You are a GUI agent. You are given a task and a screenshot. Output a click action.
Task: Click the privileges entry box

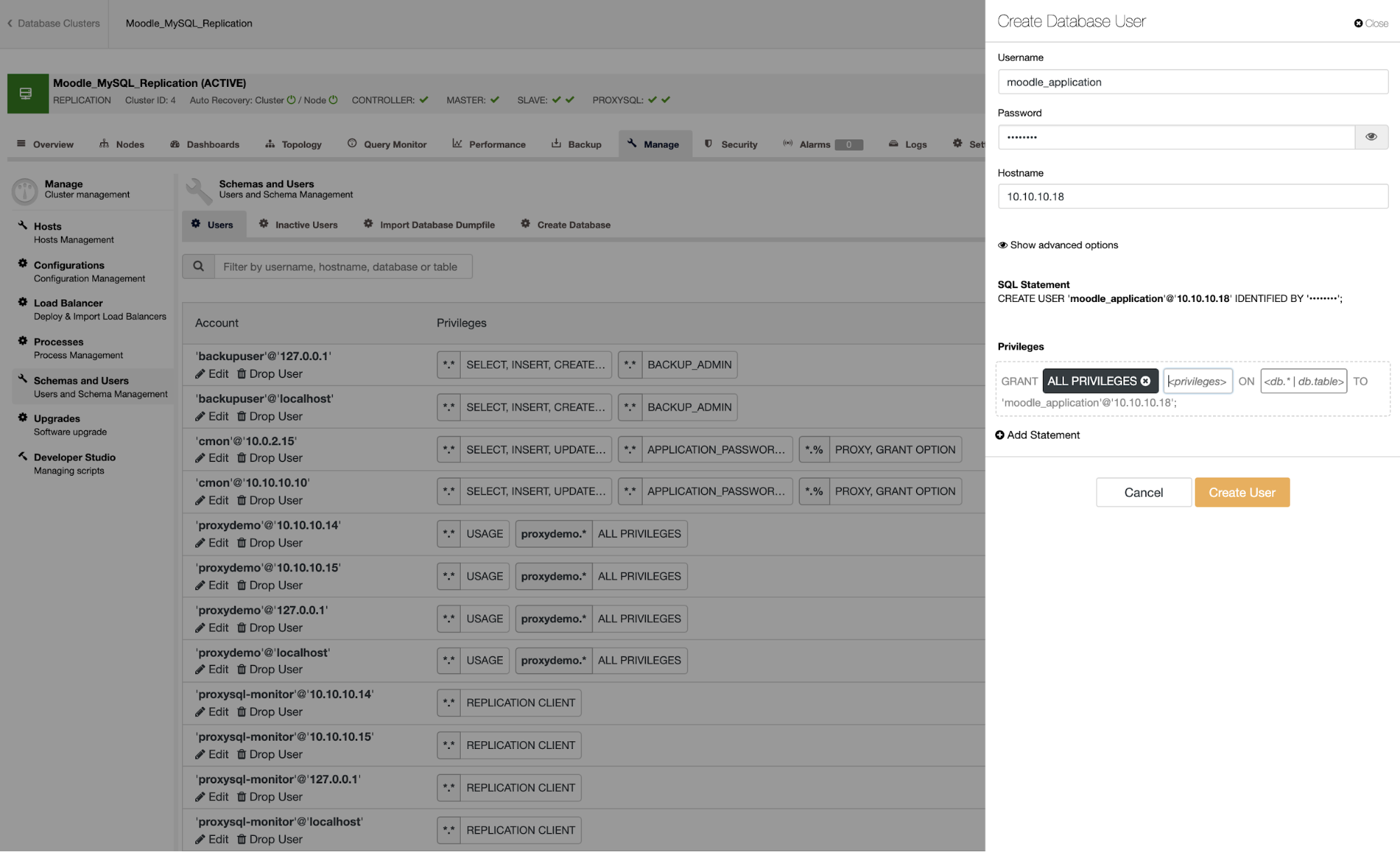(x=1197, y=381)
